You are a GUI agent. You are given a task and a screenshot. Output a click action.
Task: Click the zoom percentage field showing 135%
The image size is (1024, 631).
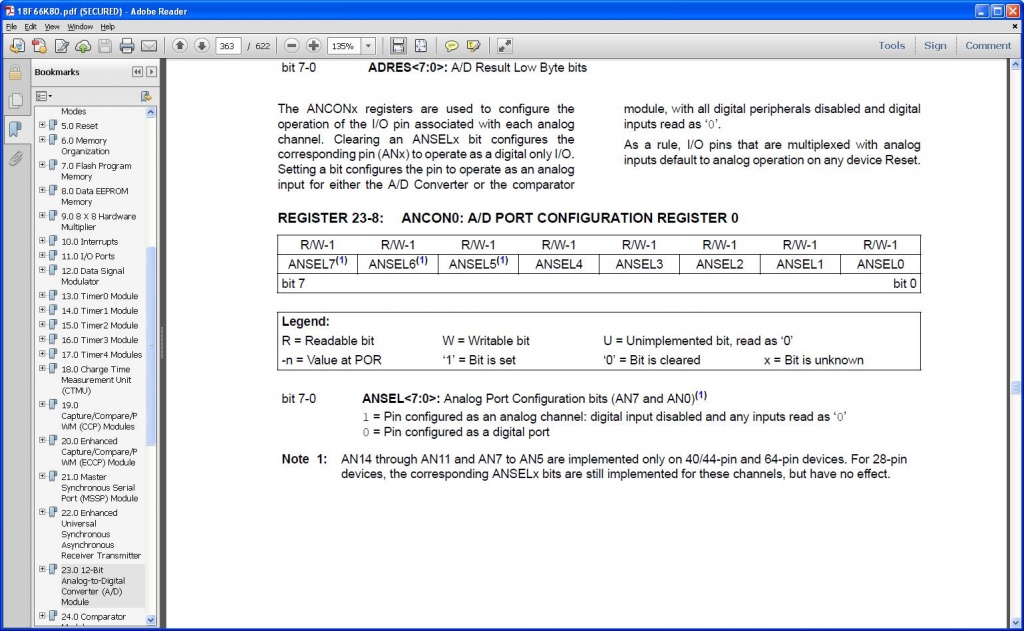pyautogui.click(x=344, y=46)
